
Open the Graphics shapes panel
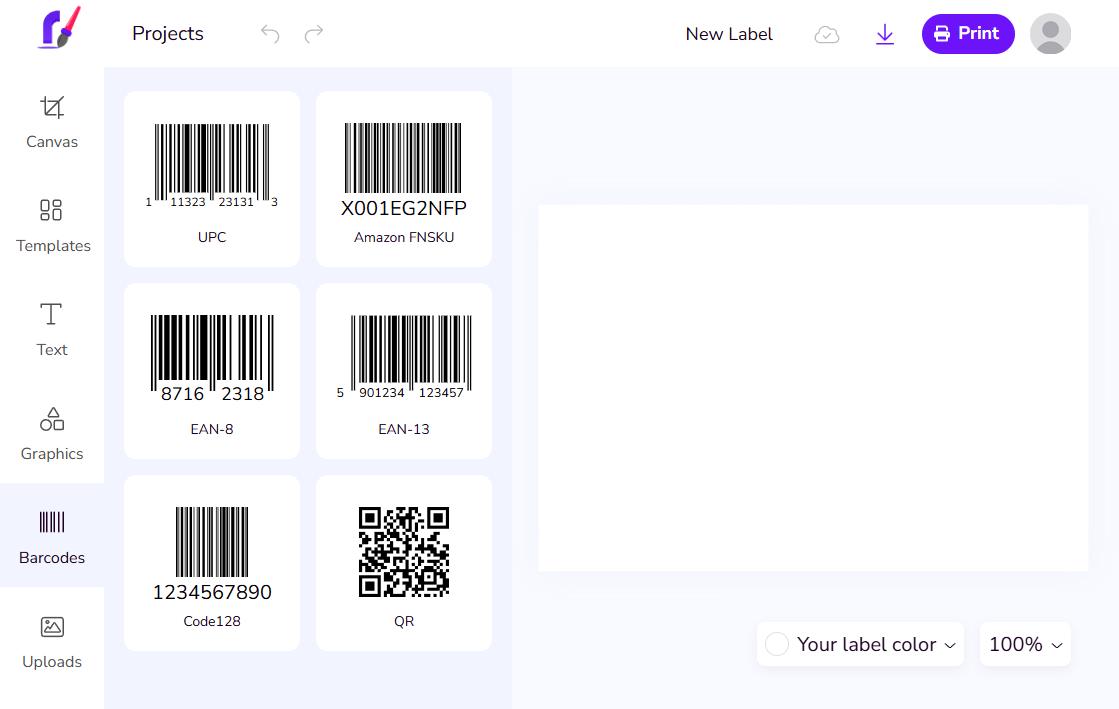tap(52, 433)
